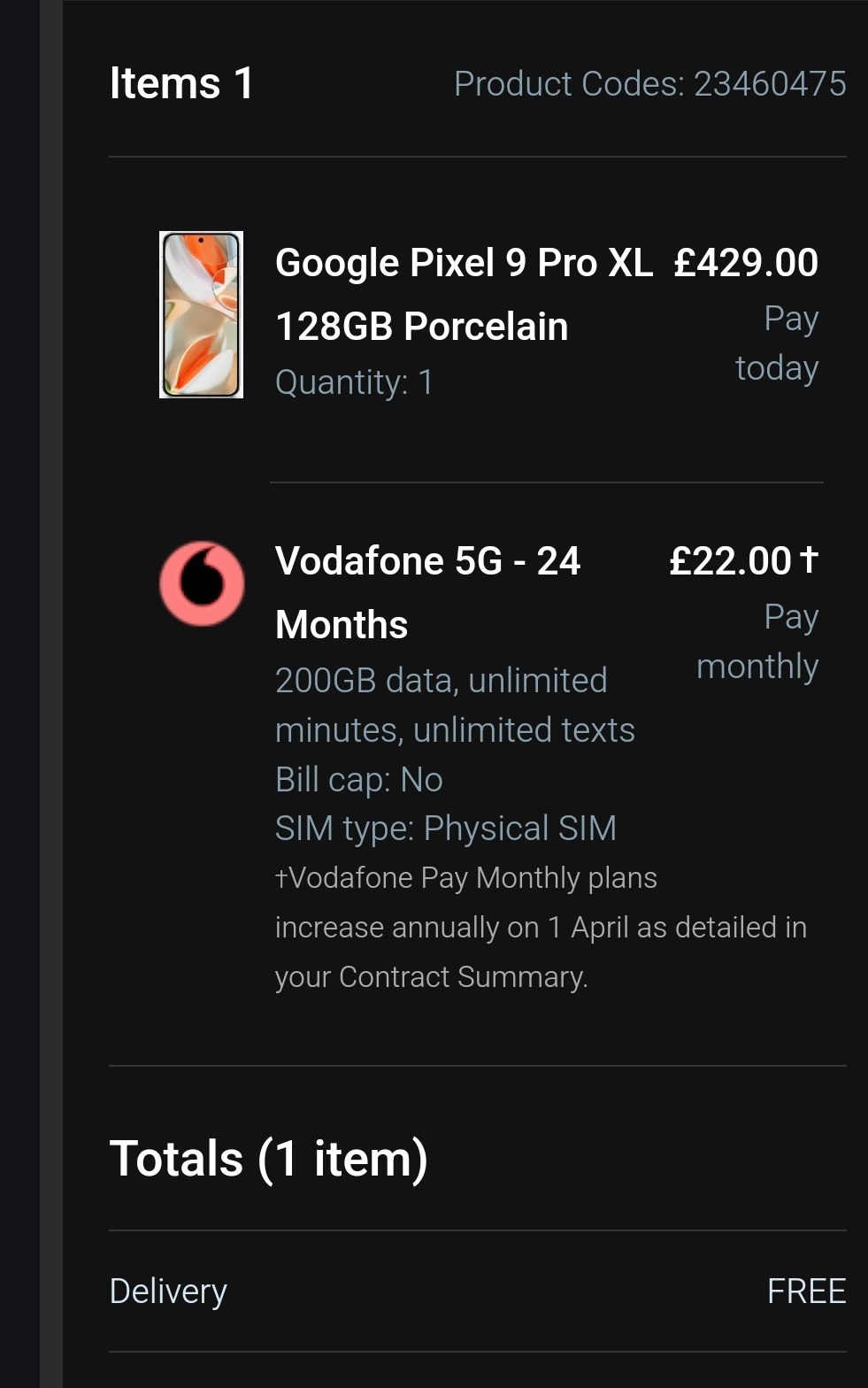Image resolution: width=868 pixels, height=1388 pixels.
Task: Tap the Delivery row label
Action: [168, 1292]
